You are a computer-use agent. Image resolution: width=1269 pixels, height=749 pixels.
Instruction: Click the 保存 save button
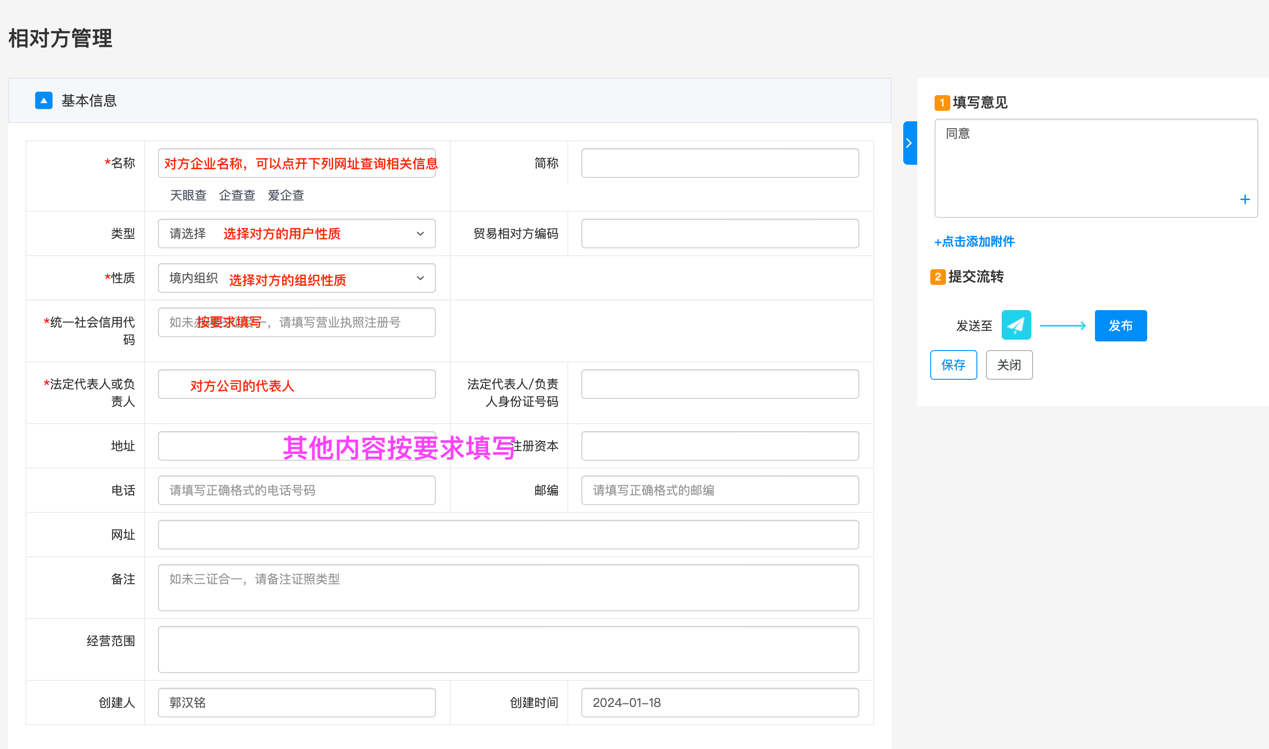coord(953,365)
